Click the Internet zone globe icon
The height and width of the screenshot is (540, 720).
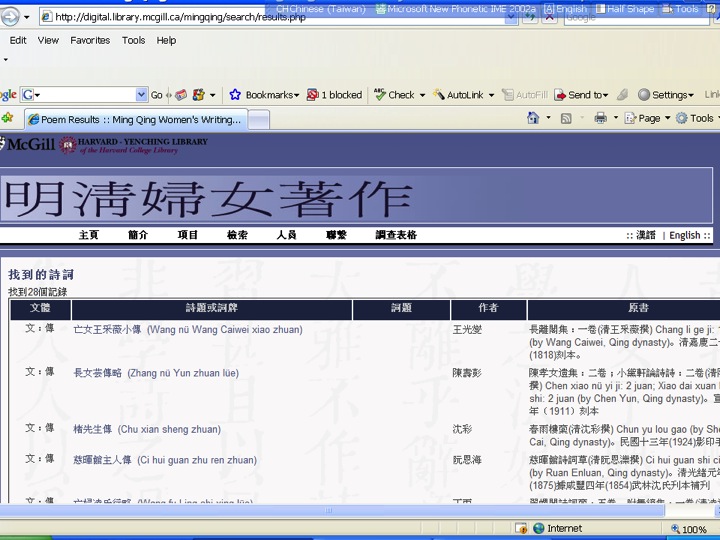(x=538, y=529)
